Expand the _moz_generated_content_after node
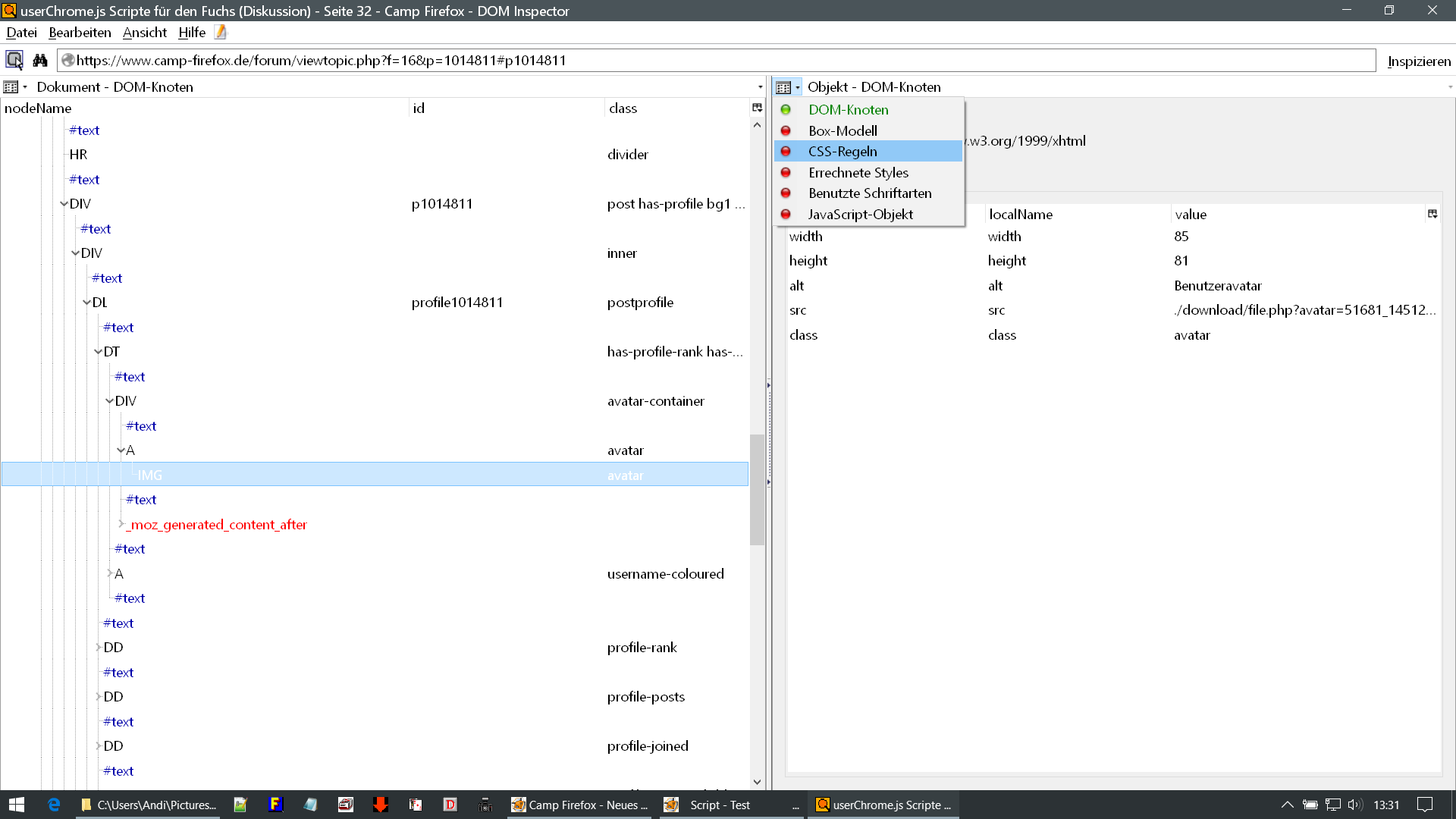The width and height of the screenshot is (1456, 819). [121, 524]
